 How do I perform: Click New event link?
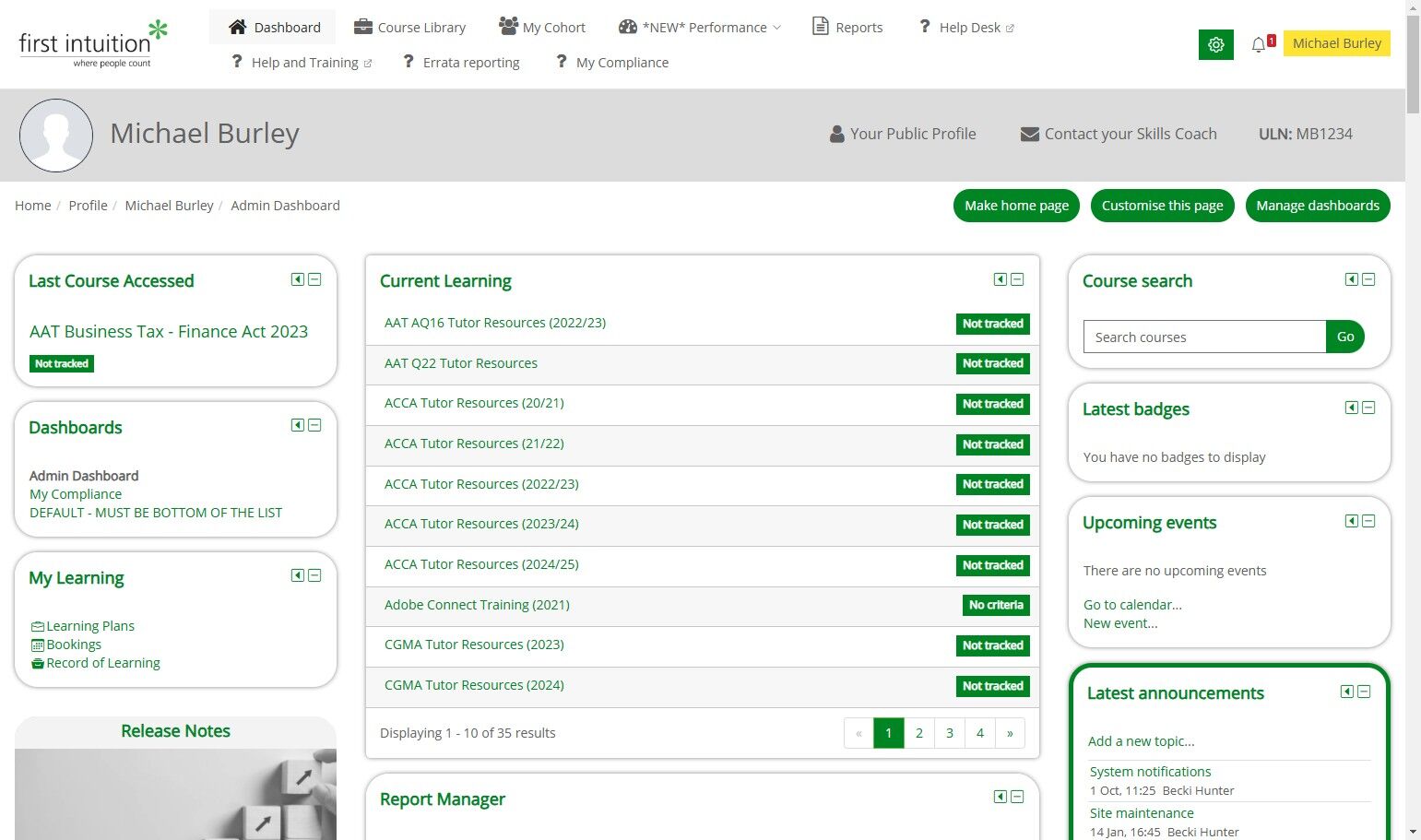[1120, 623]
